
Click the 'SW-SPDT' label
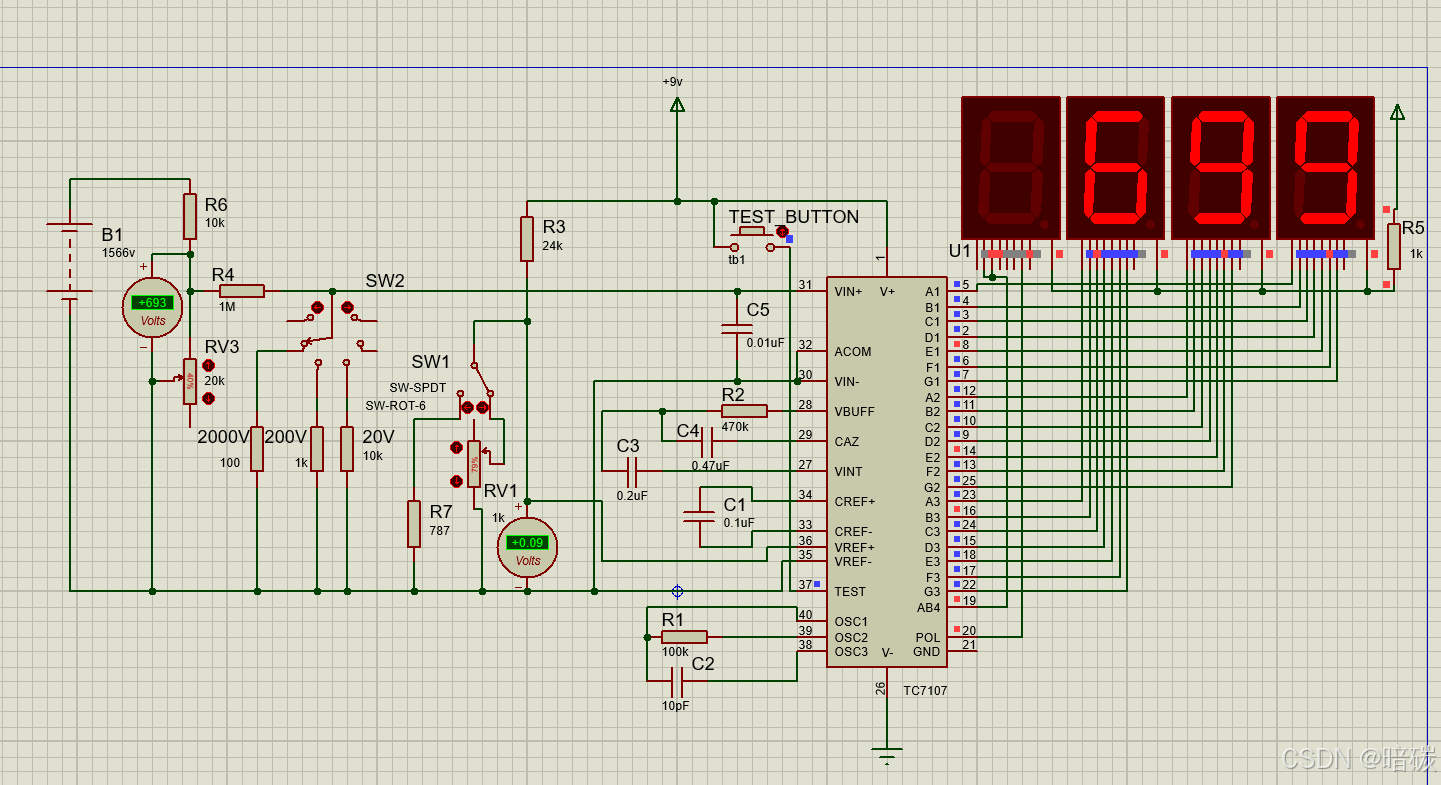[x=418, y=388]
